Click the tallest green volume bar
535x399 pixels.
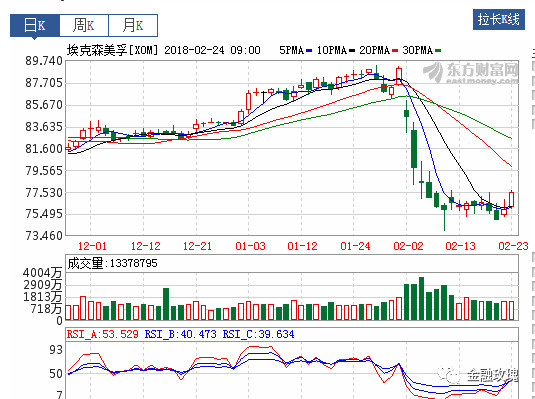click(421, 298)
